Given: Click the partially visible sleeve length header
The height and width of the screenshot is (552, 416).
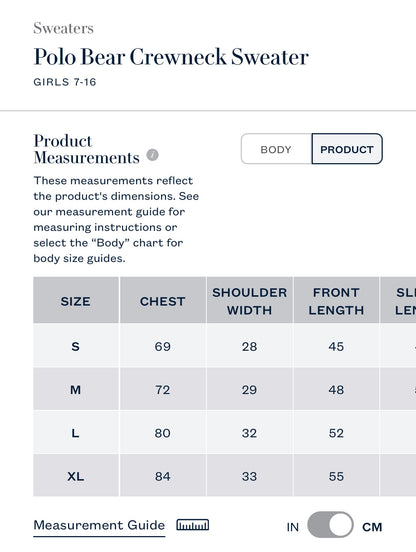Looking at the screenshot, I should point(398,301).
